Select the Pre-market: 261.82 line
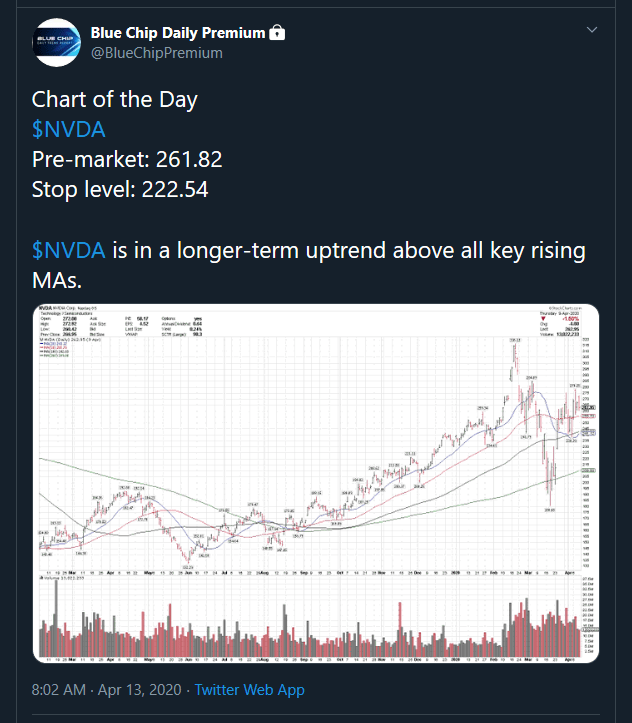 pos(127,160)
